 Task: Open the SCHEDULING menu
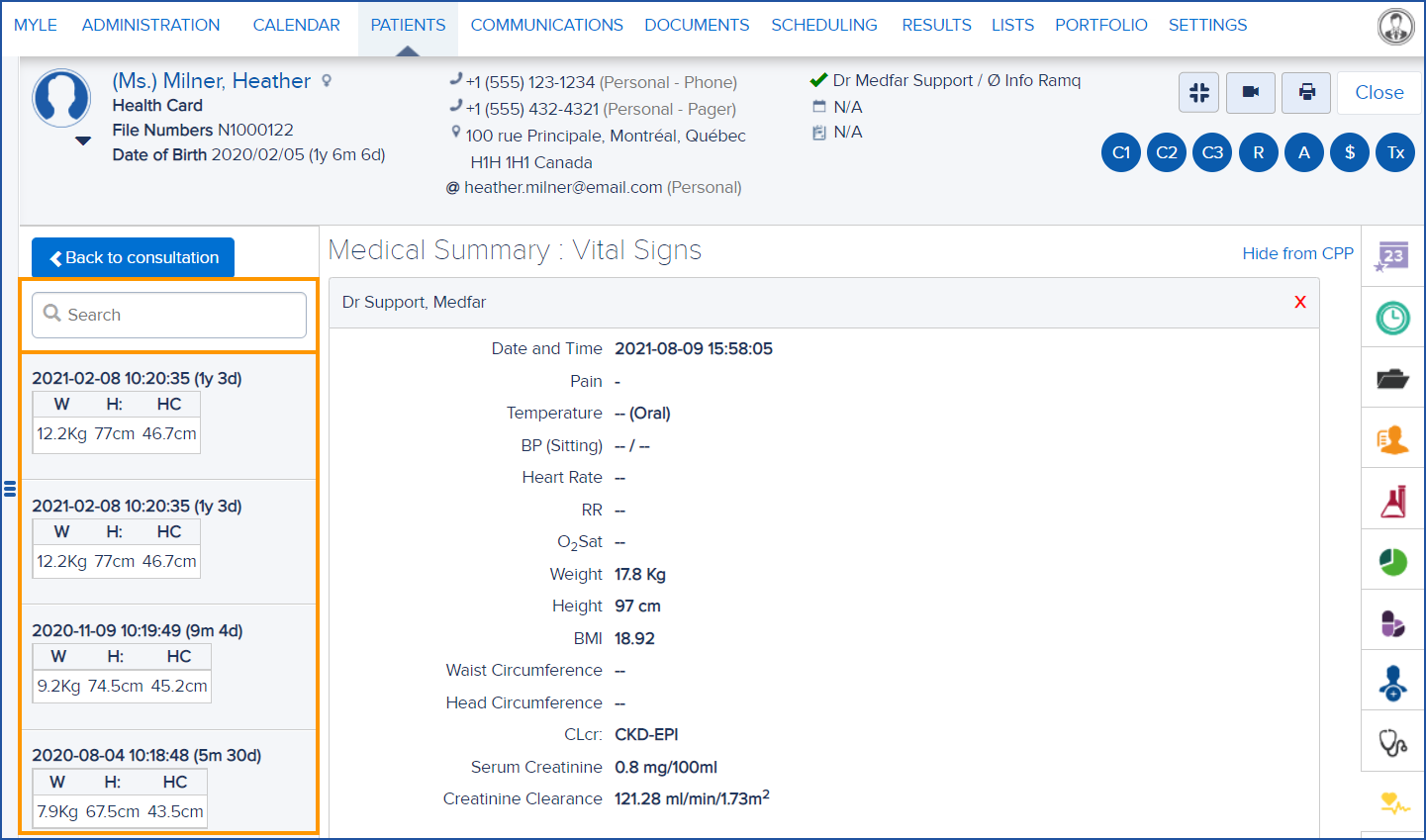tap(823, 26)
